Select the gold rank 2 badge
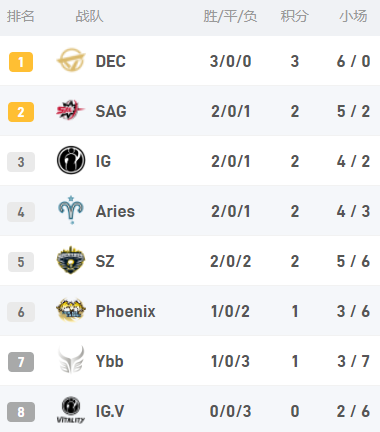This screenshot has height=432, width=380. tap(21, 112)
